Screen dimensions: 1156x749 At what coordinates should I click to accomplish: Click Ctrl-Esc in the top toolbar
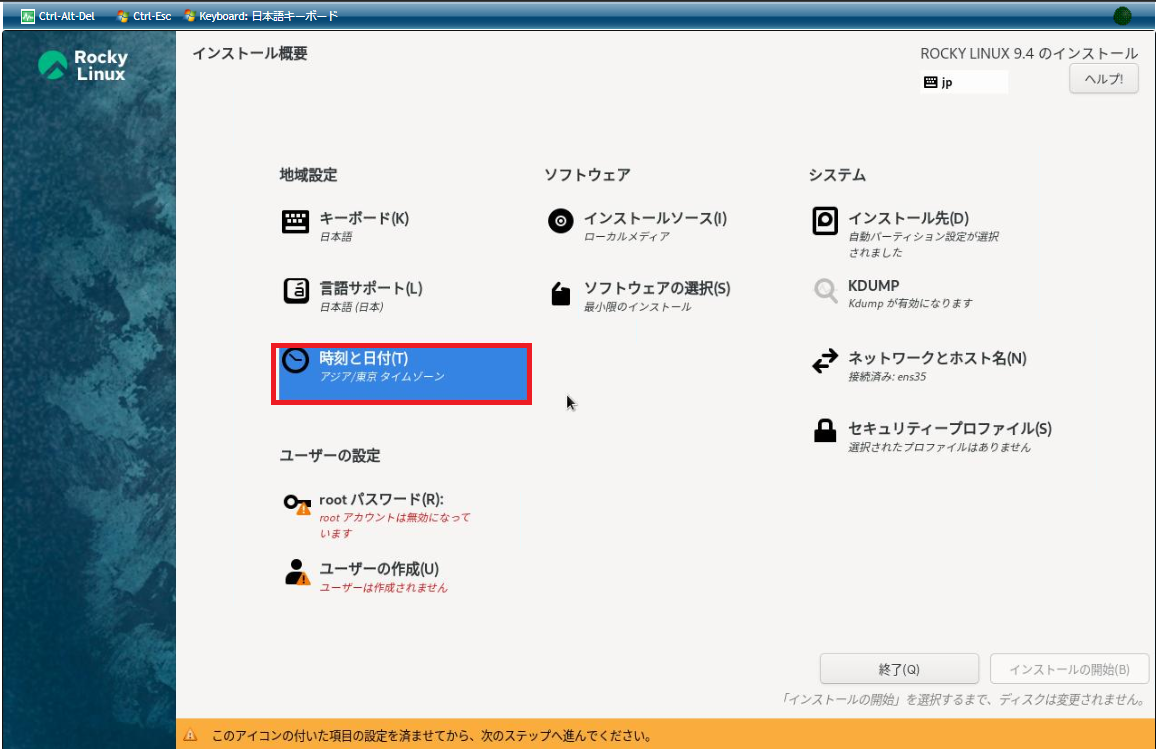(144, 16)
